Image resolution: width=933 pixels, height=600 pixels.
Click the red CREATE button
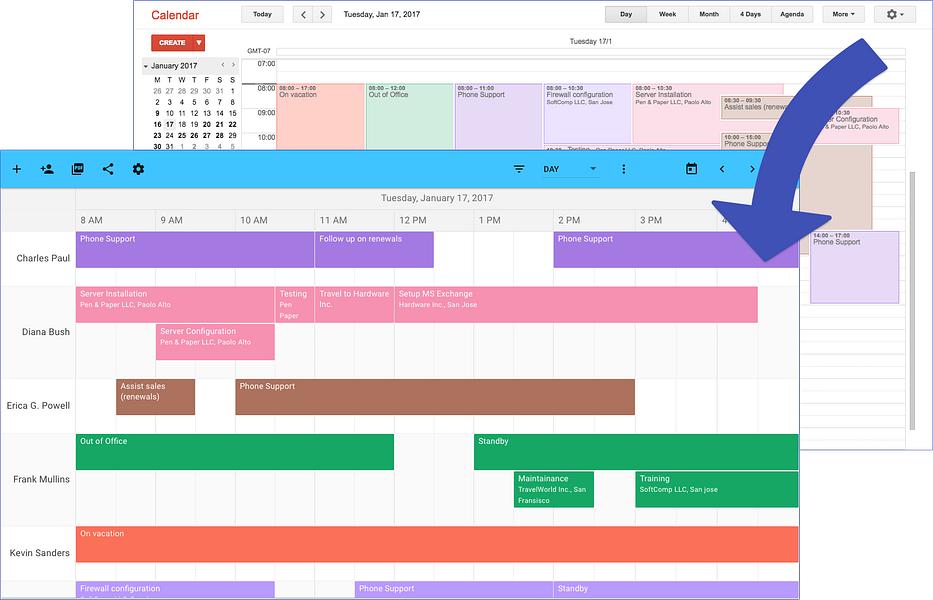coord(172,43)
